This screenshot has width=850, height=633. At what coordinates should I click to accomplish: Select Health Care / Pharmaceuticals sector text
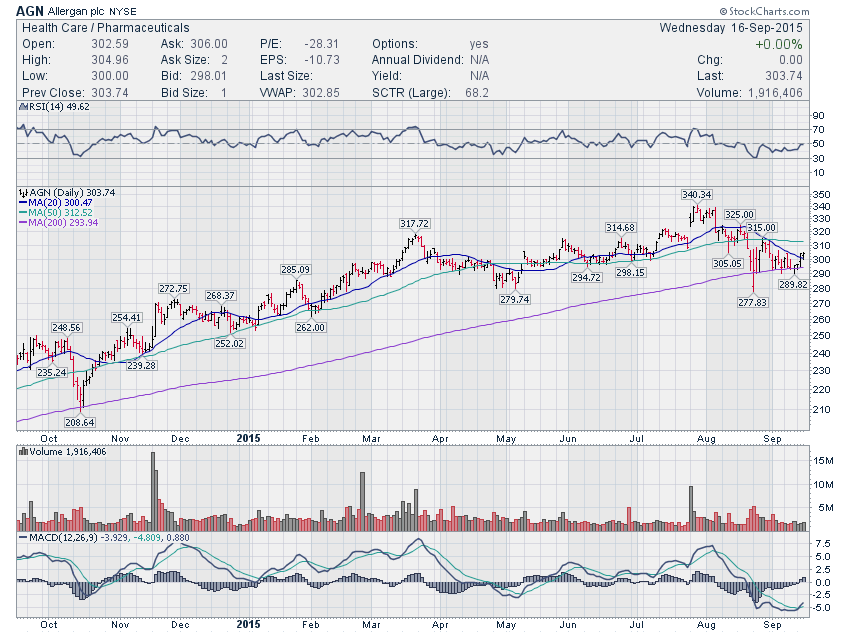(x=106, y=28)
